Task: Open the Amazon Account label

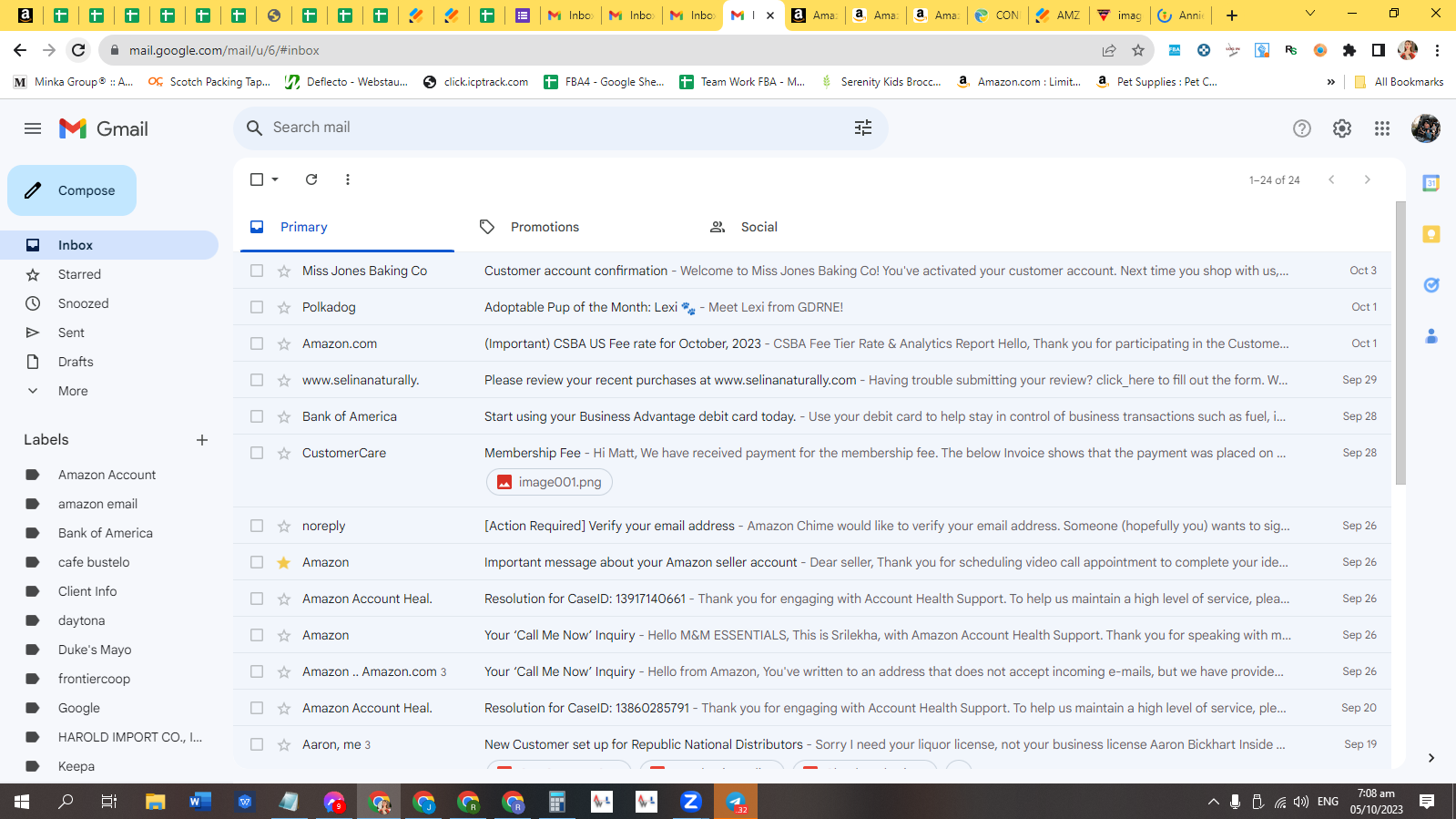Action: tap(109, 475)
